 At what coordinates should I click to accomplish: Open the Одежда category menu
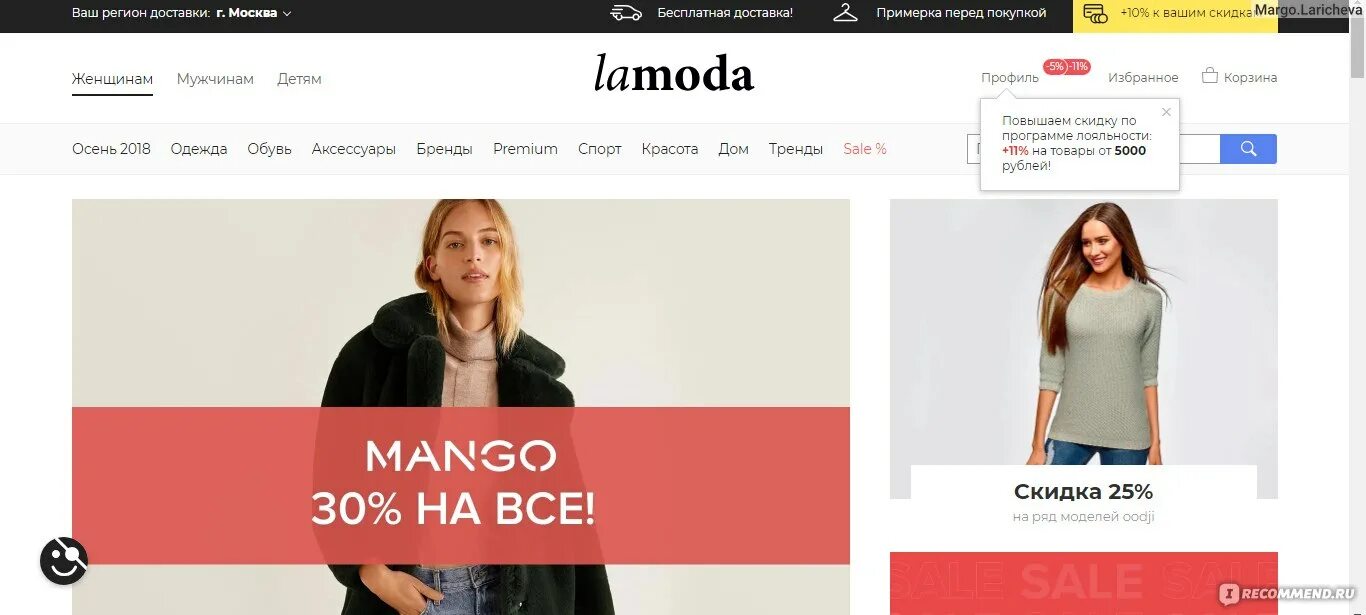199,149
